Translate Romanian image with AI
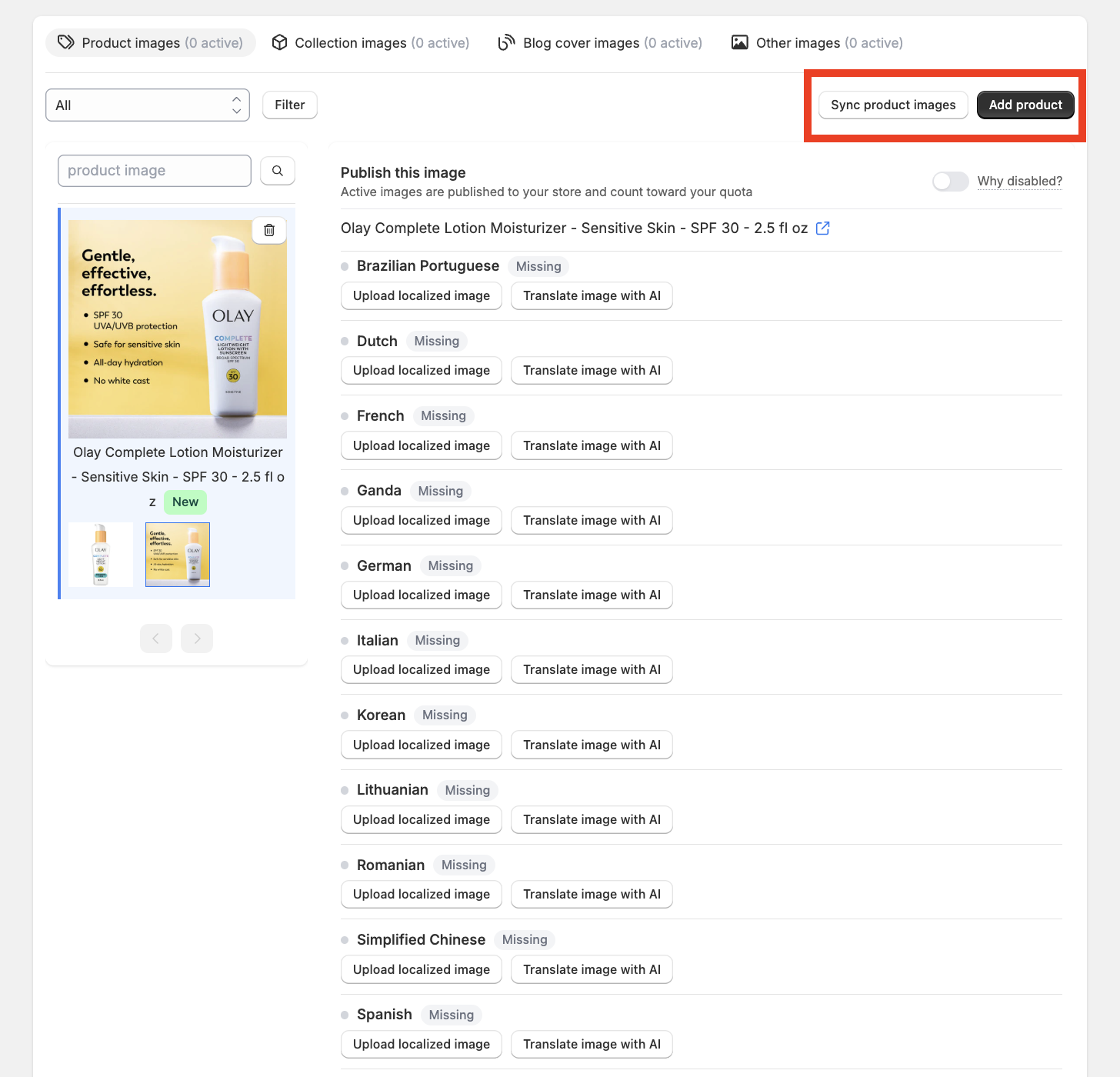This screenshot has height=1077, width=1120. click(592, 895)
